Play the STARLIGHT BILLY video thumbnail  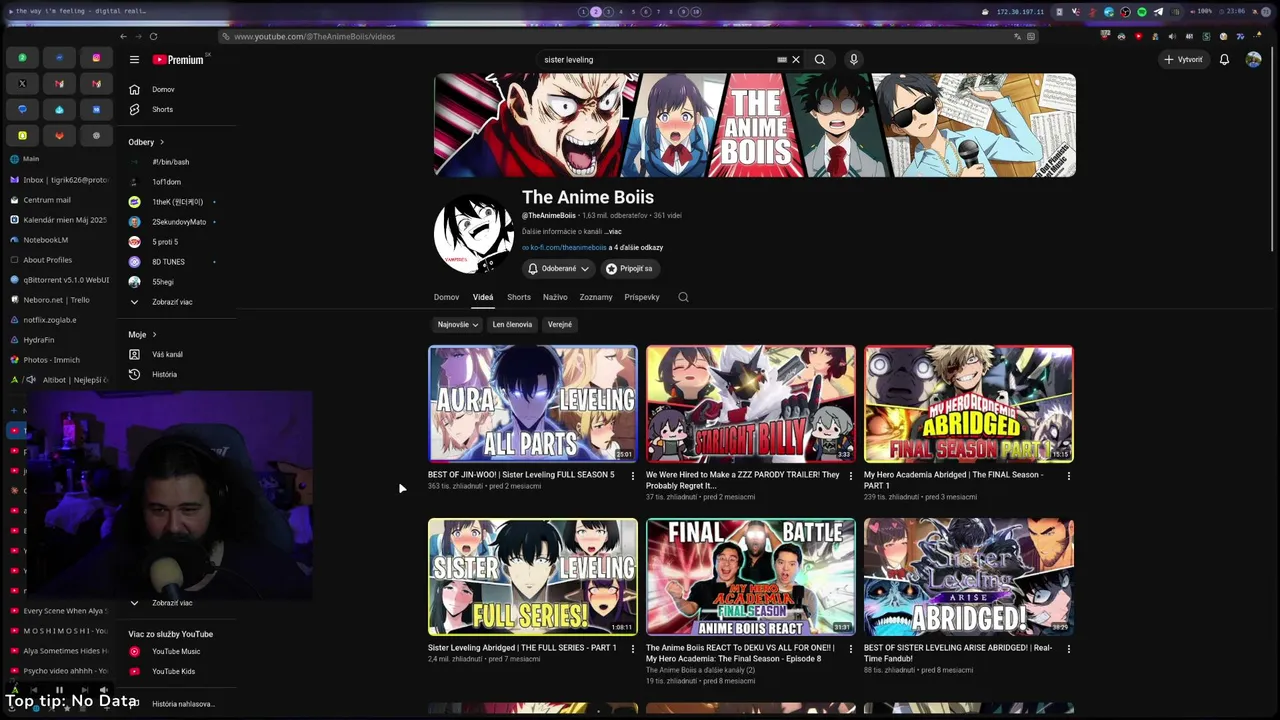[x=751, y=404]
